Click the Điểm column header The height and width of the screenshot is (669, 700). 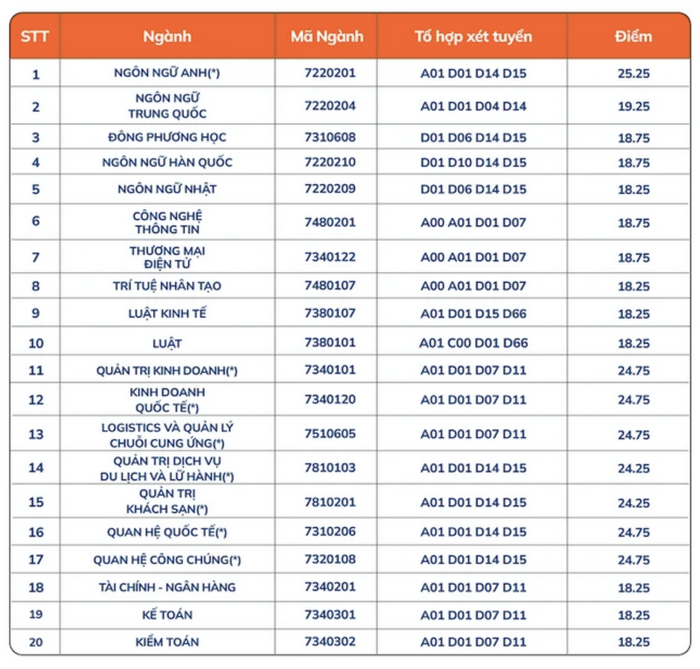(633, 37)
